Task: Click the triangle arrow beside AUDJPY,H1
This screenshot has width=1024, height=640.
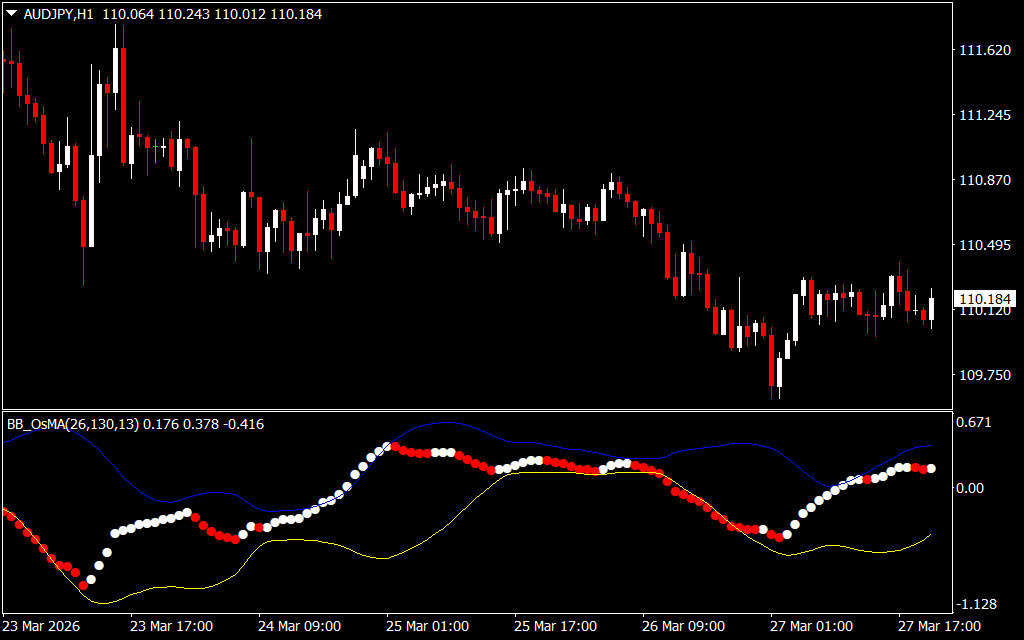Action: coord(12,15)
